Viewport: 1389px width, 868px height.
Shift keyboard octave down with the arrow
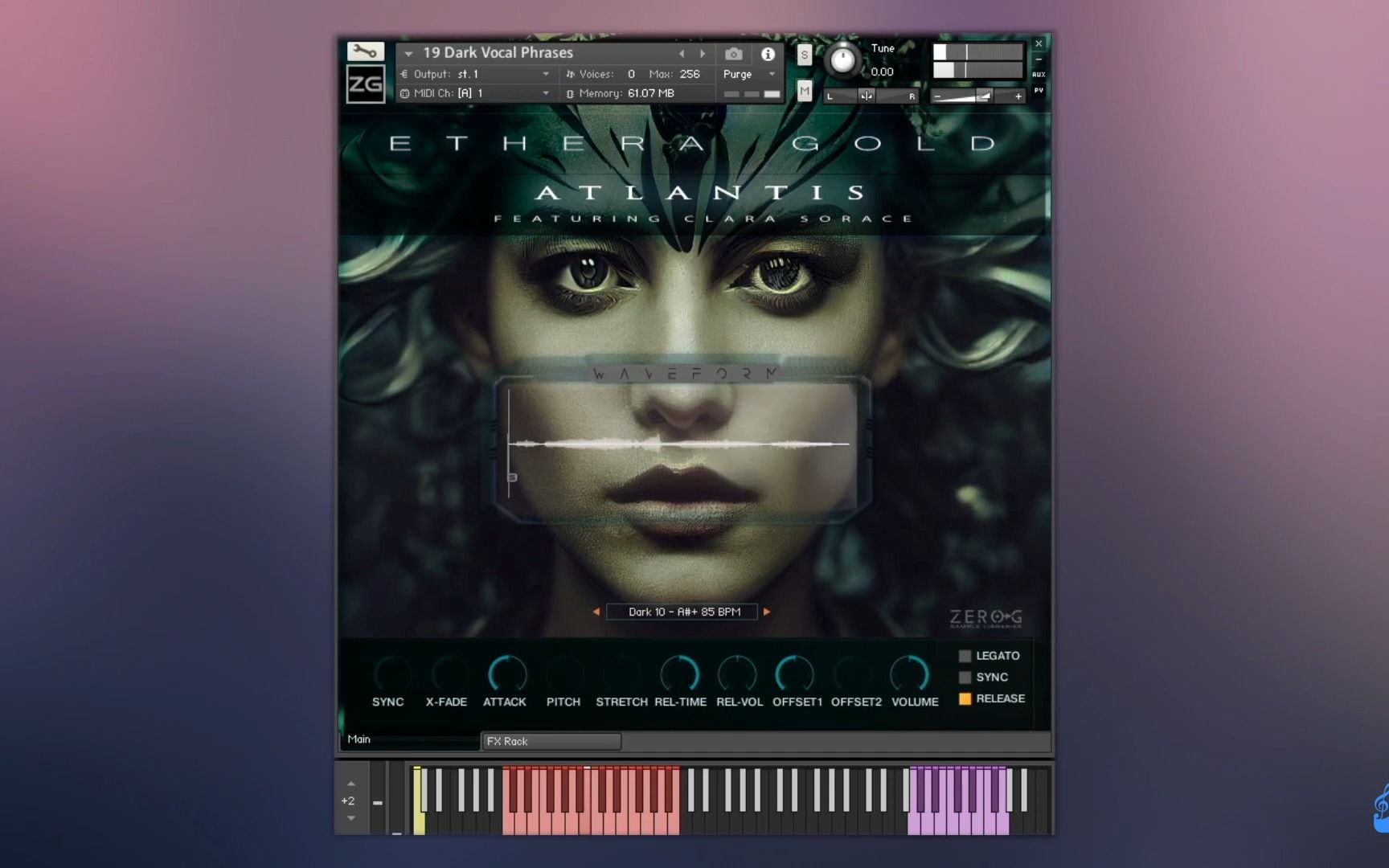pyautogui.click(x=350, y=818)
